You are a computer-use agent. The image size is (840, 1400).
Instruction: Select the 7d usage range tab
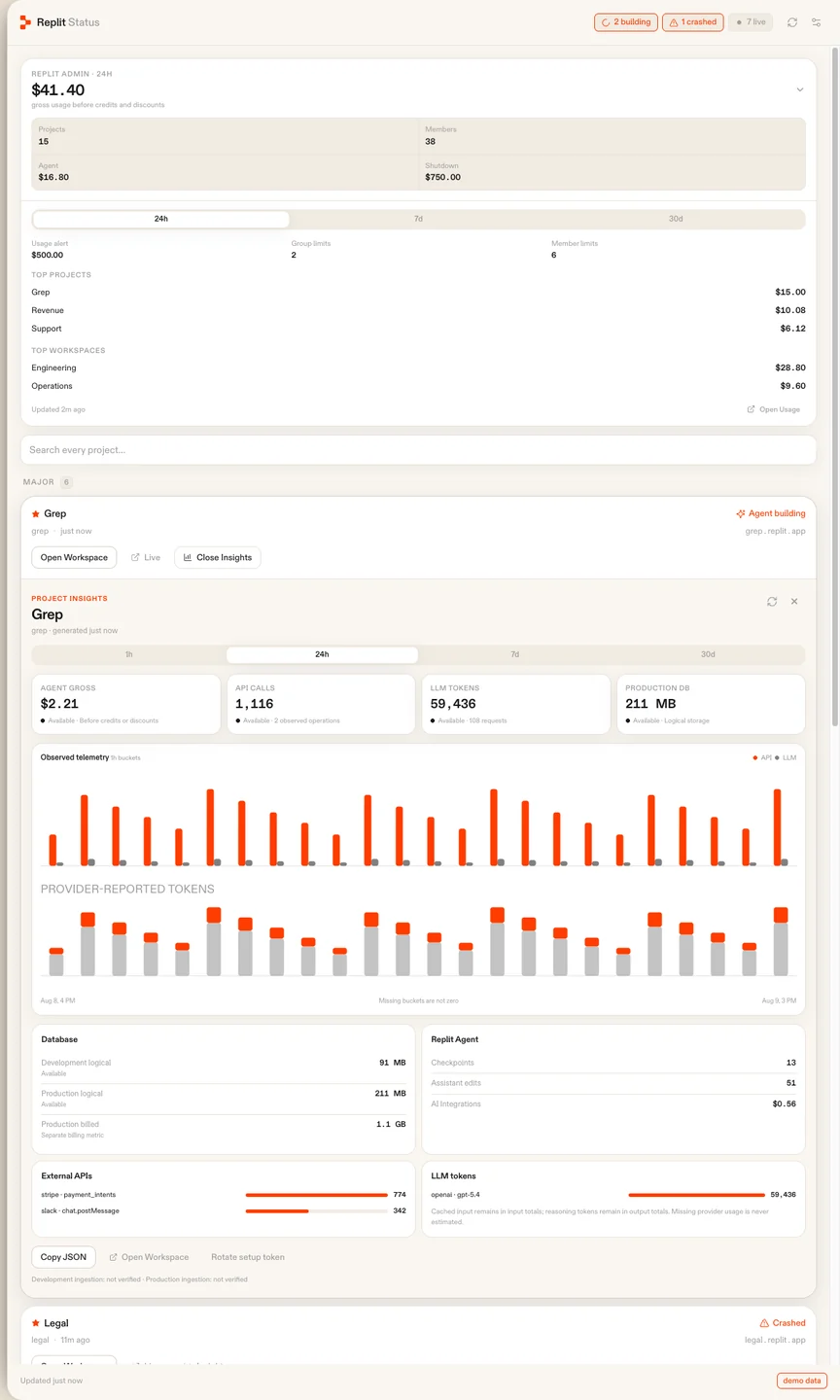(418, 219)
